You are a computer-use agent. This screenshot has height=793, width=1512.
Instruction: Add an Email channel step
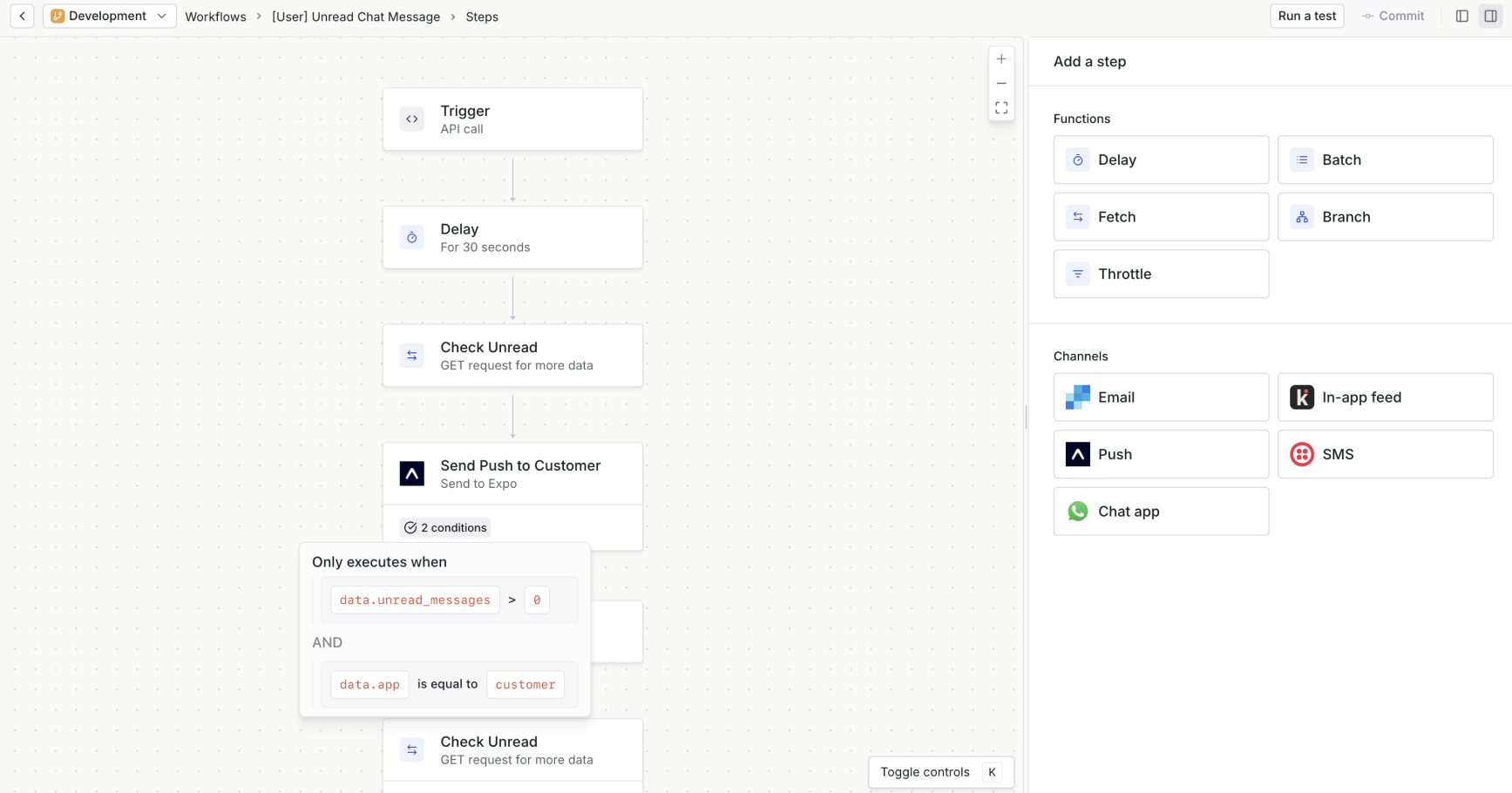click(x=1160, y=396)
